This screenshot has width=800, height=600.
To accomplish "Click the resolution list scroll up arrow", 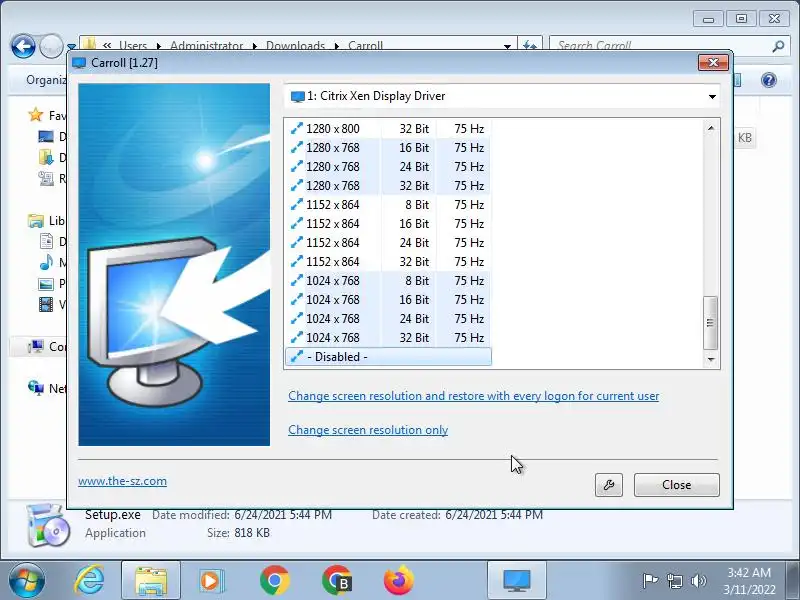I will coord(711,128).
